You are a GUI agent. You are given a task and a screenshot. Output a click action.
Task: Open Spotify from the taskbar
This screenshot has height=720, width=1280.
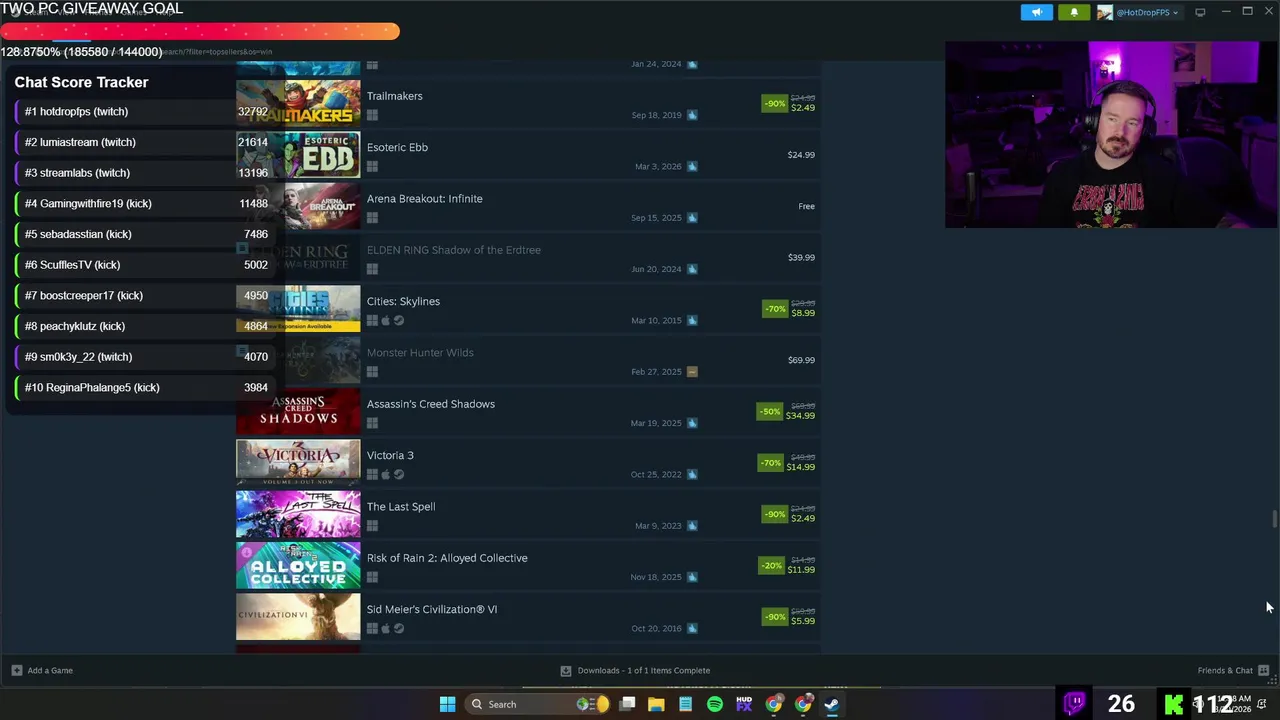[715, 704]
